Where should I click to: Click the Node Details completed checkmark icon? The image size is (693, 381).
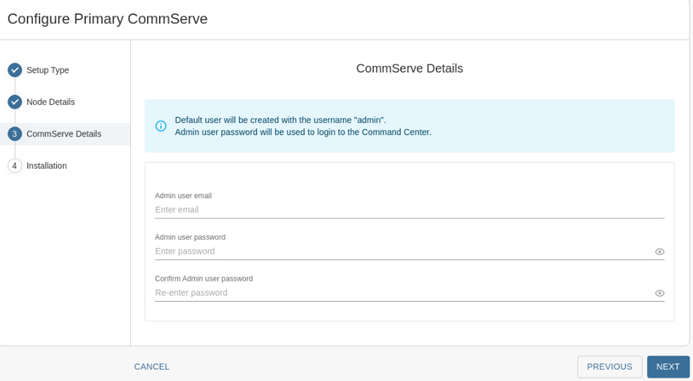coord(15,102)
